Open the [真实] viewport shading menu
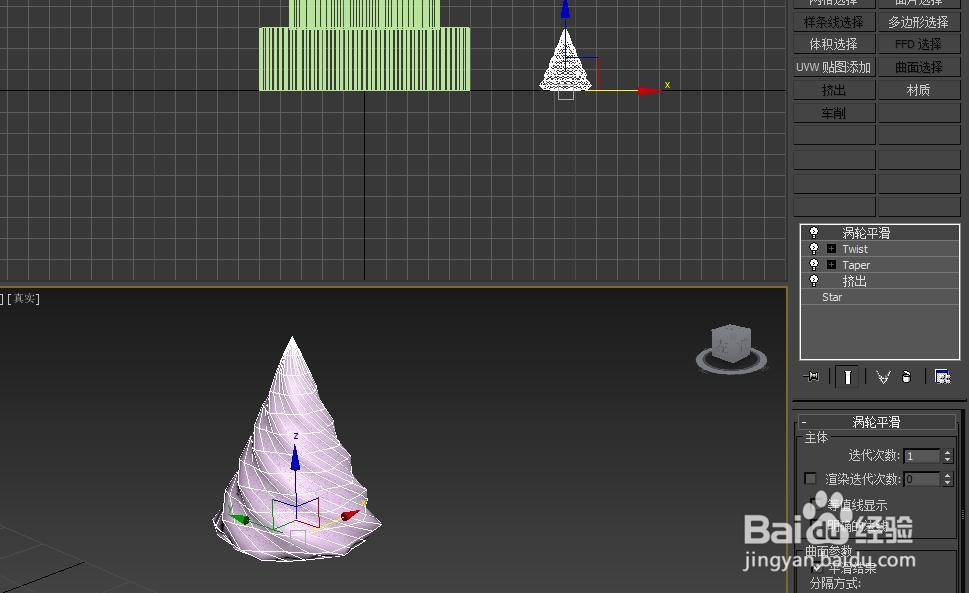Viewport: 969px width, 593px height. tap(22, 297)
